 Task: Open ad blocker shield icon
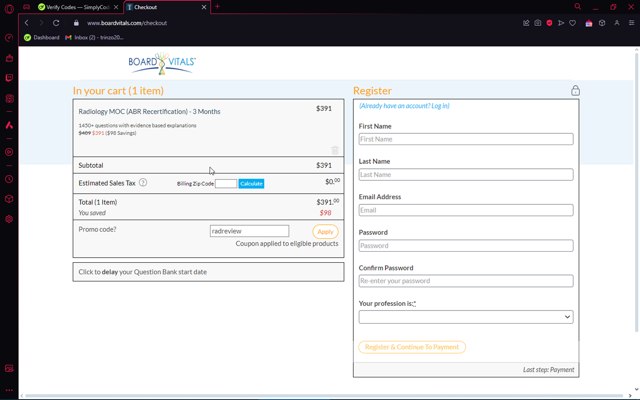click(549, 23)
